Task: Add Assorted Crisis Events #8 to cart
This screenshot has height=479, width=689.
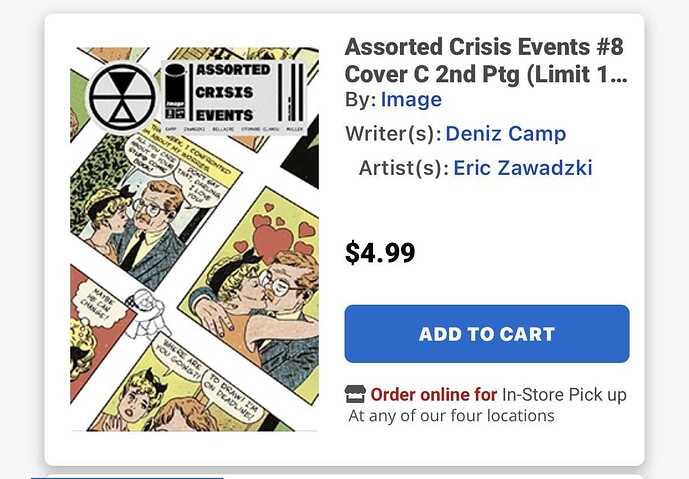Action: 486,334
